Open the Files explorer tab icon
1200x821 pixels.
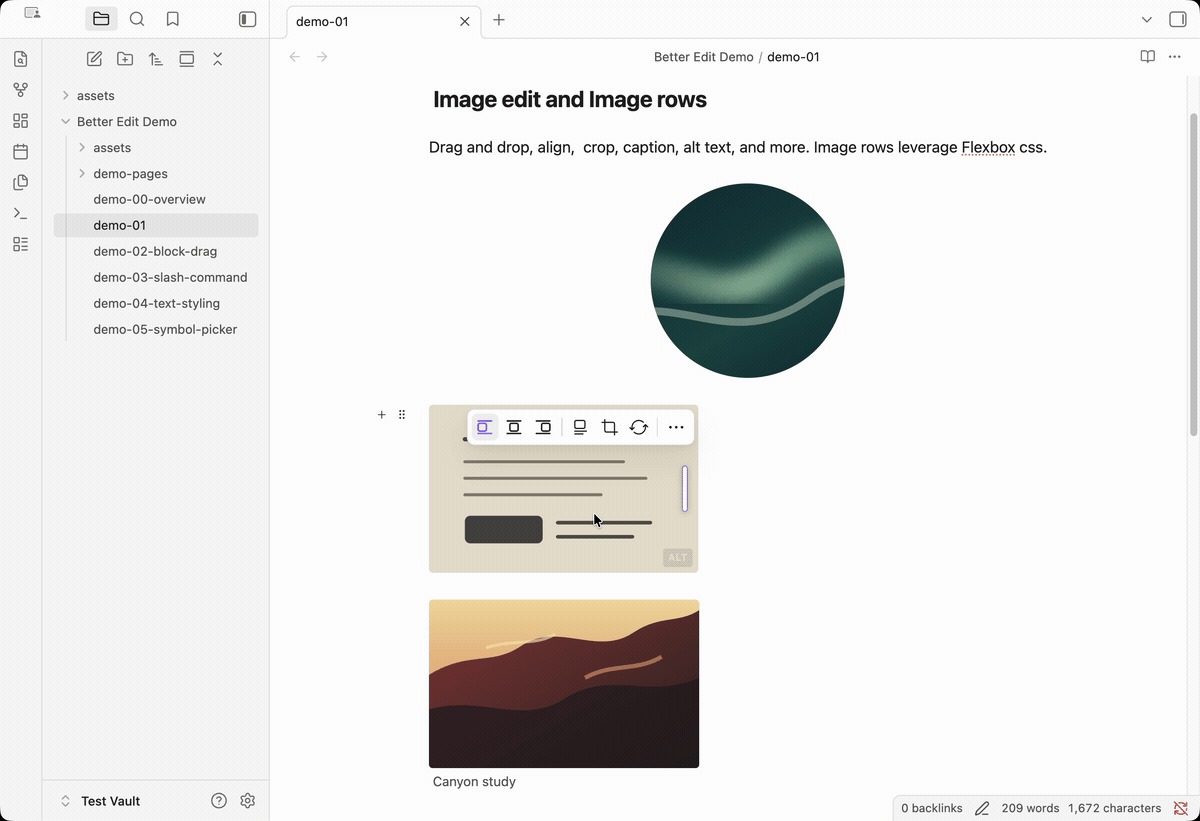click(101, 19)
